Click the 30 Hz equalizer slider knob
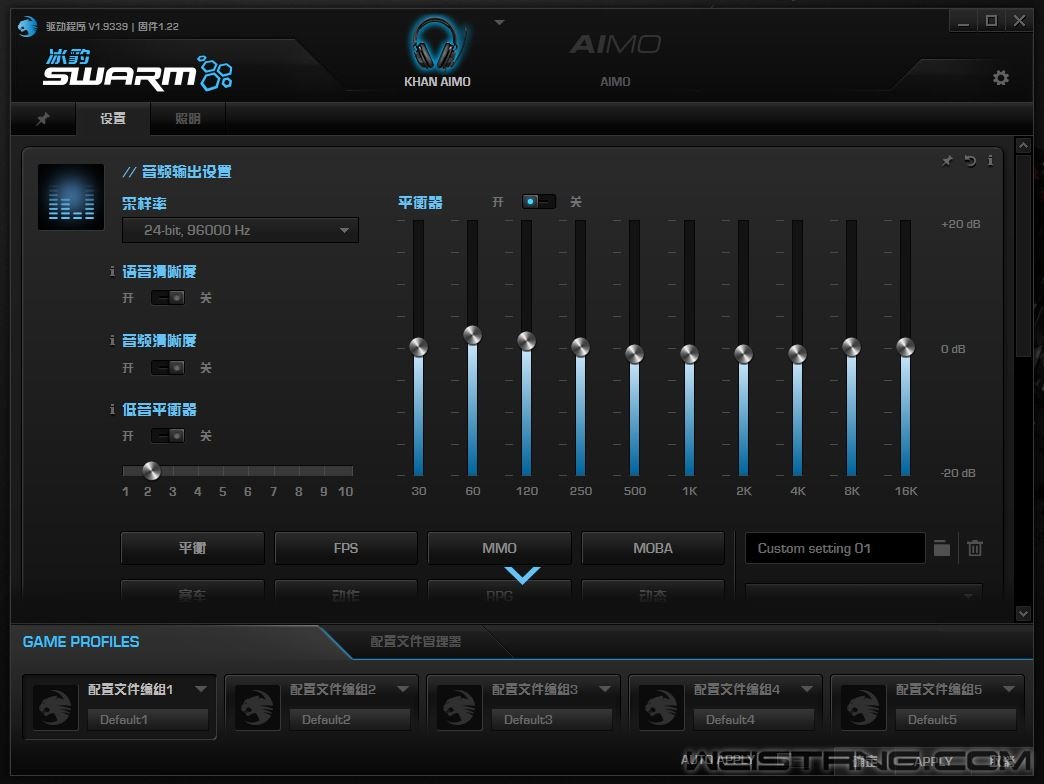Viewport: 1044px width, 784px height. coord(418,347)
